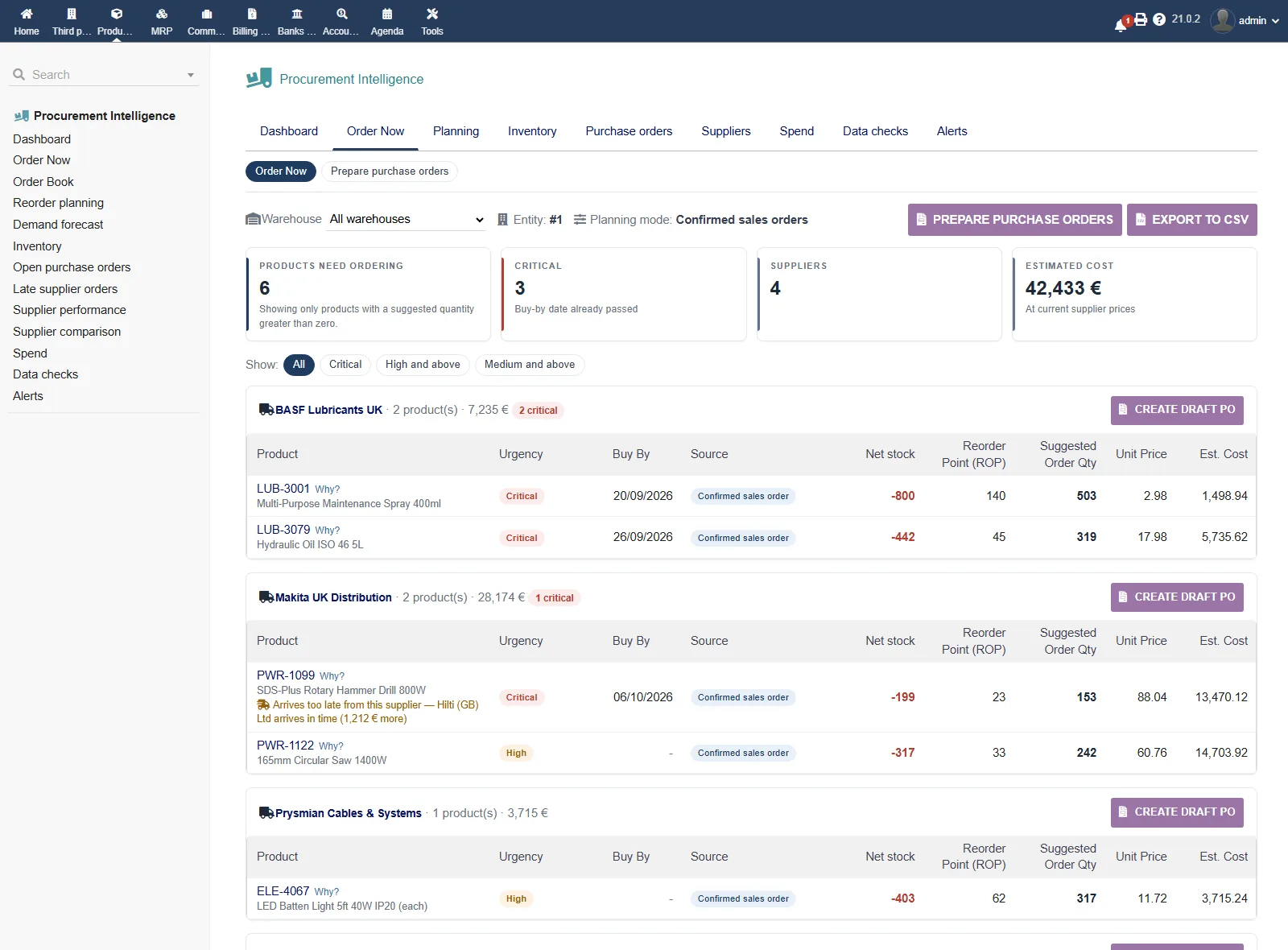Expand Why? explanation for ELE-4067
The image size is (1288, 950).
pyautogui.click(x=327, y=892)
